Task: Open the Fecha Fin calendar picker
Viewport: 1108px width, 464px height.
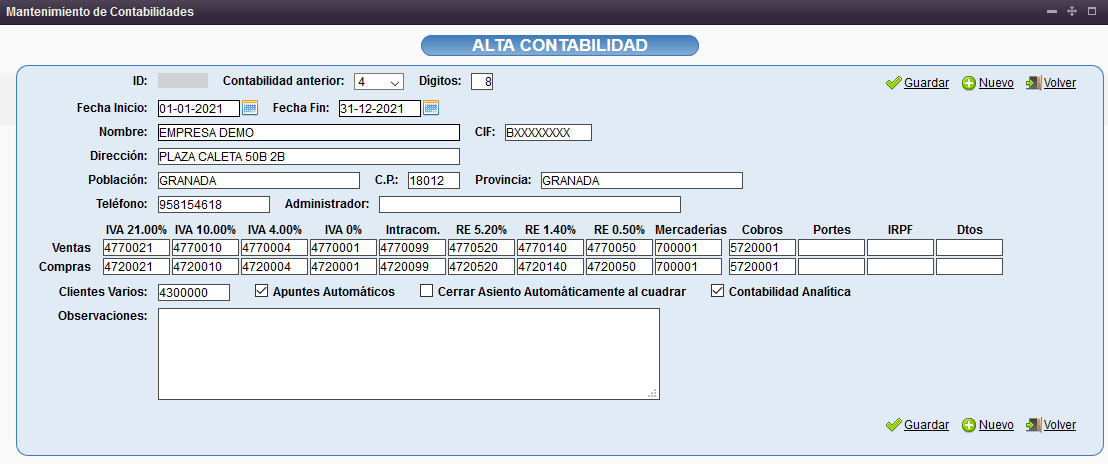Action: (x=431, y=108)
